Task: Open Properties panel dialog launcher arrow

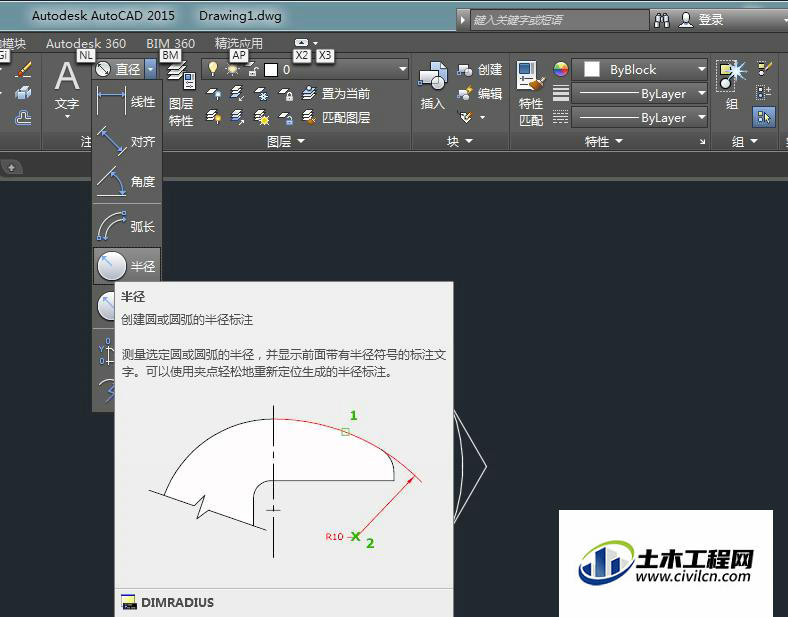Action: click(702, 142)
